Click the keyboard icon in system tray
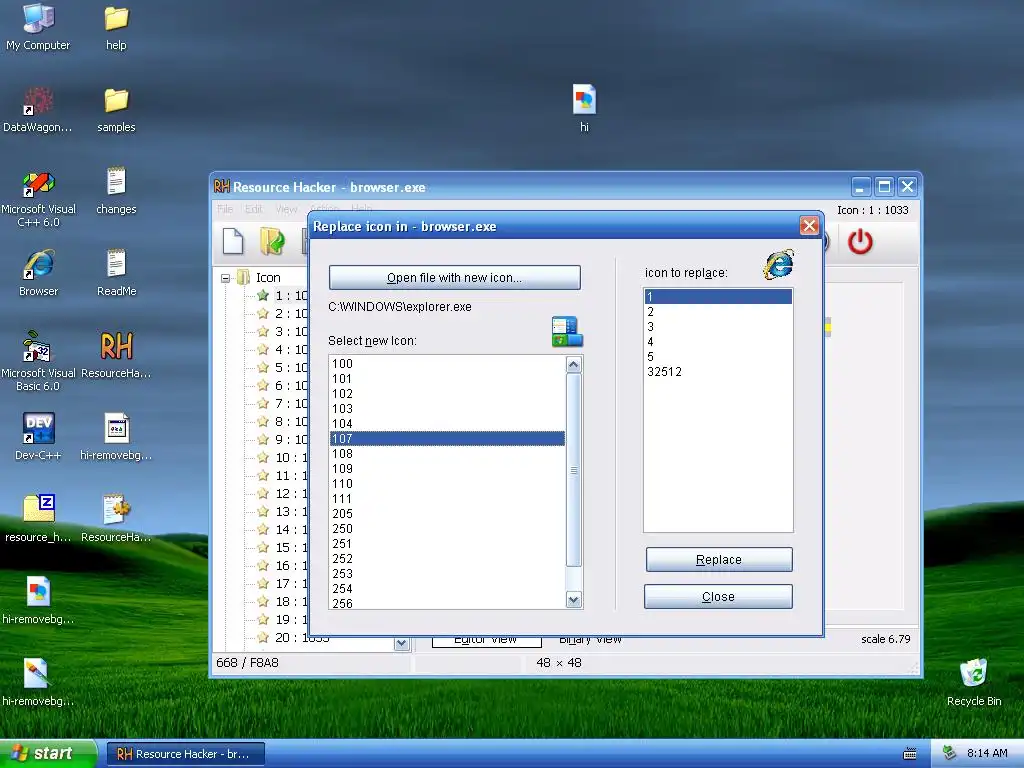This screenshot has width=1024, height=768. point(910,754)
